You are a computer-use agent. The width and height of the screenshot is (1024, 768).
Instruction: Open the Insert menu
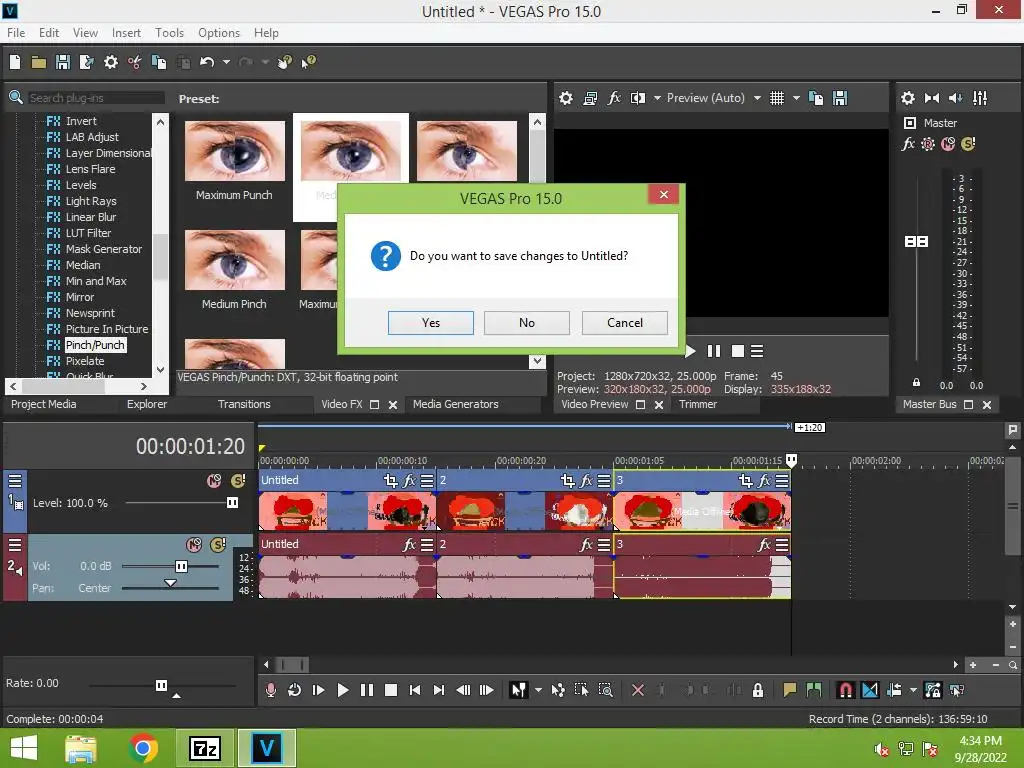[x=126, y=33]
